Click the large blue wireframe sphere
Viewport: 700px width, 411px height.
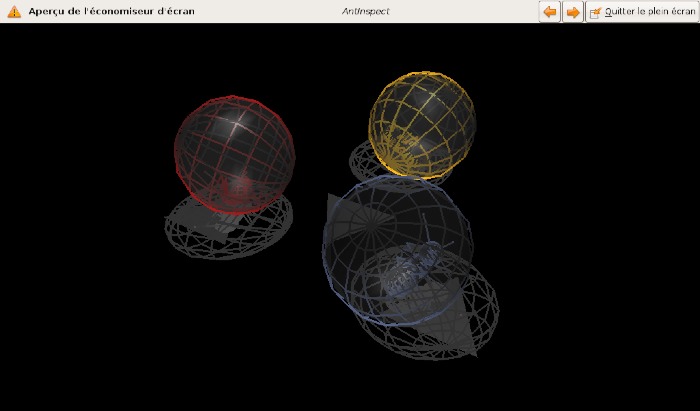click(x=397, y=250)
